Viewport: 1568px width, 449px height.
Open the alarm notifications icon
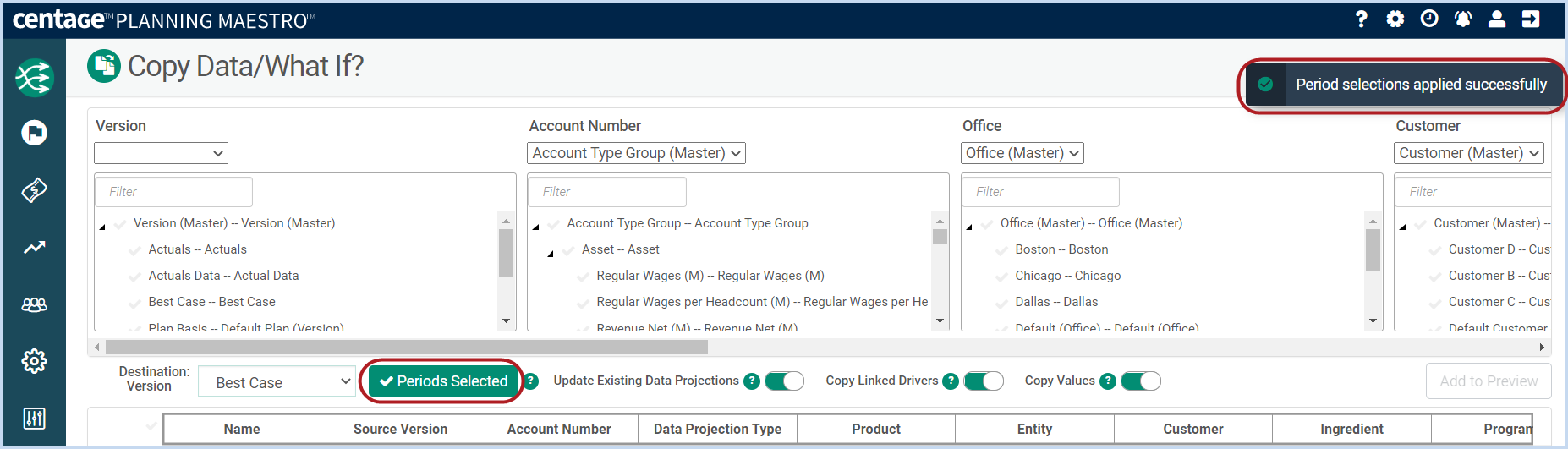tap(1463, 19)
